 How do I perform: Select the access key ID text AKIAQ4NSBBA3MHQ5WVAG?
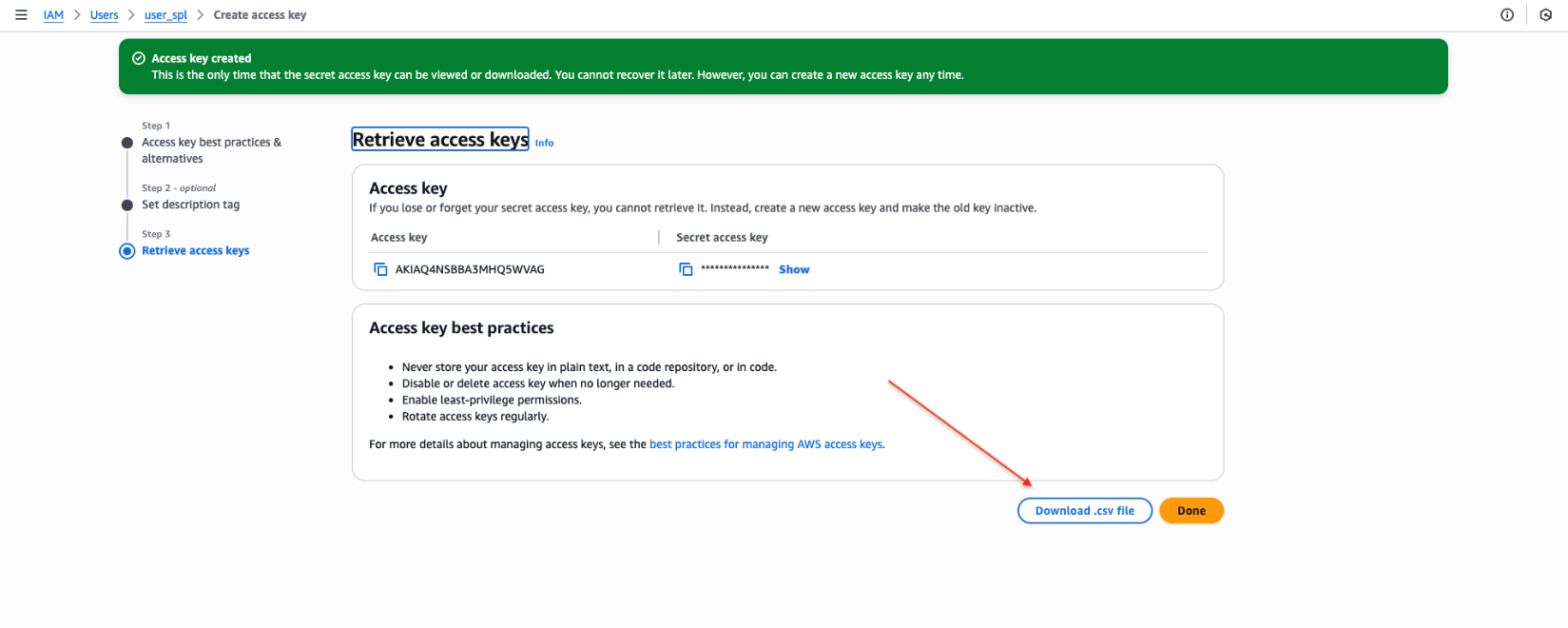click(470, 270)
